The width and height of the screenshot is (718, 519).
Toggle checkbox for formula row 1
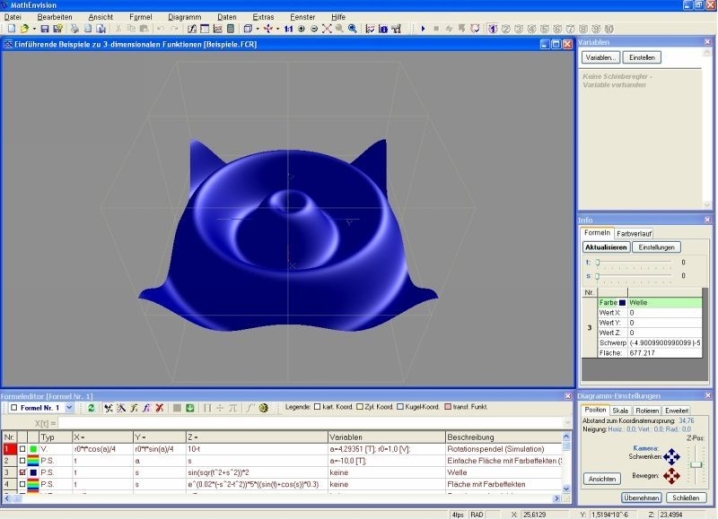click(22, 450)
